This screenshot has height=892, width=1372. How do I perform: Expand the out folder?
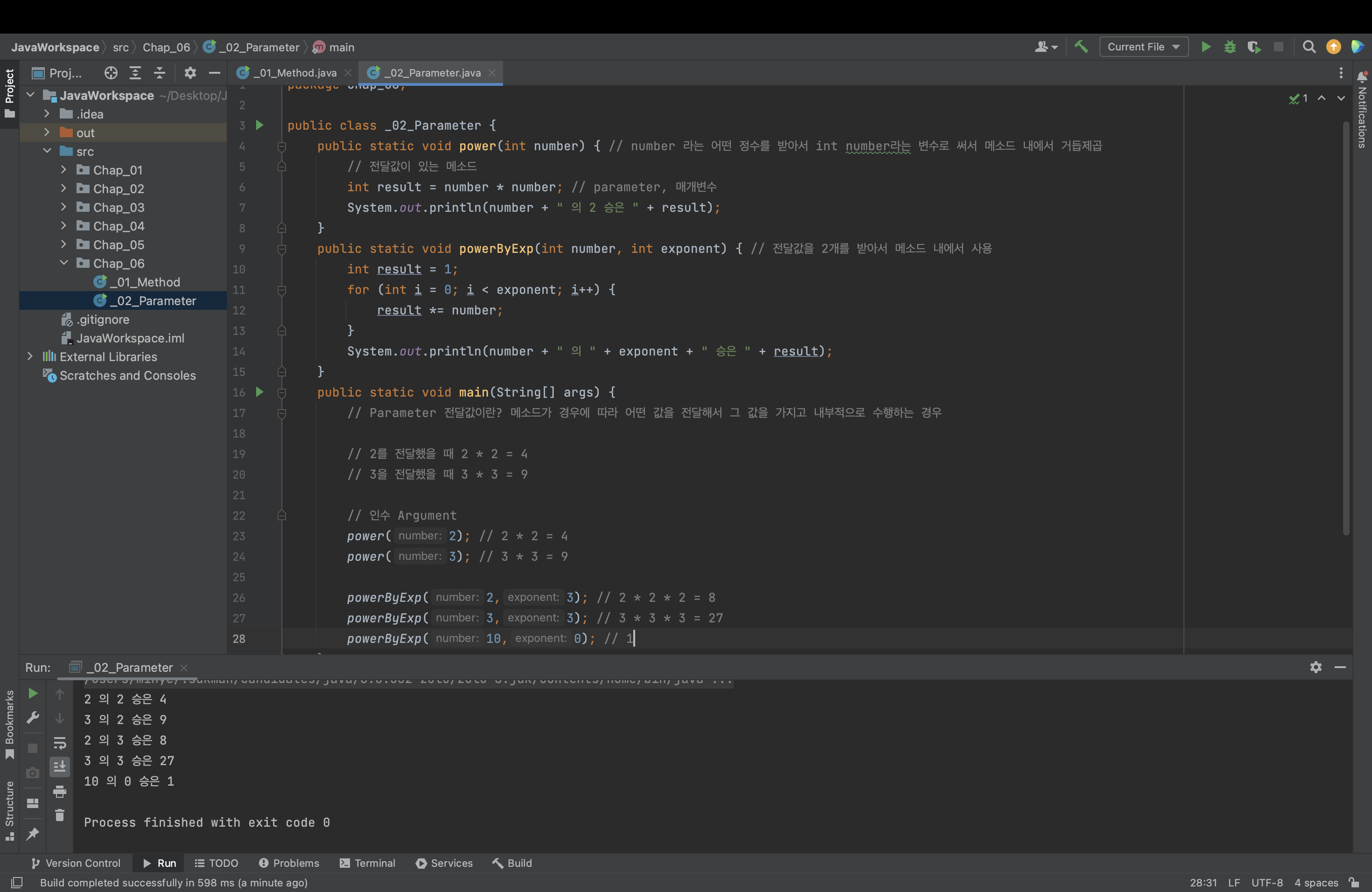click(x=47, y=132)
